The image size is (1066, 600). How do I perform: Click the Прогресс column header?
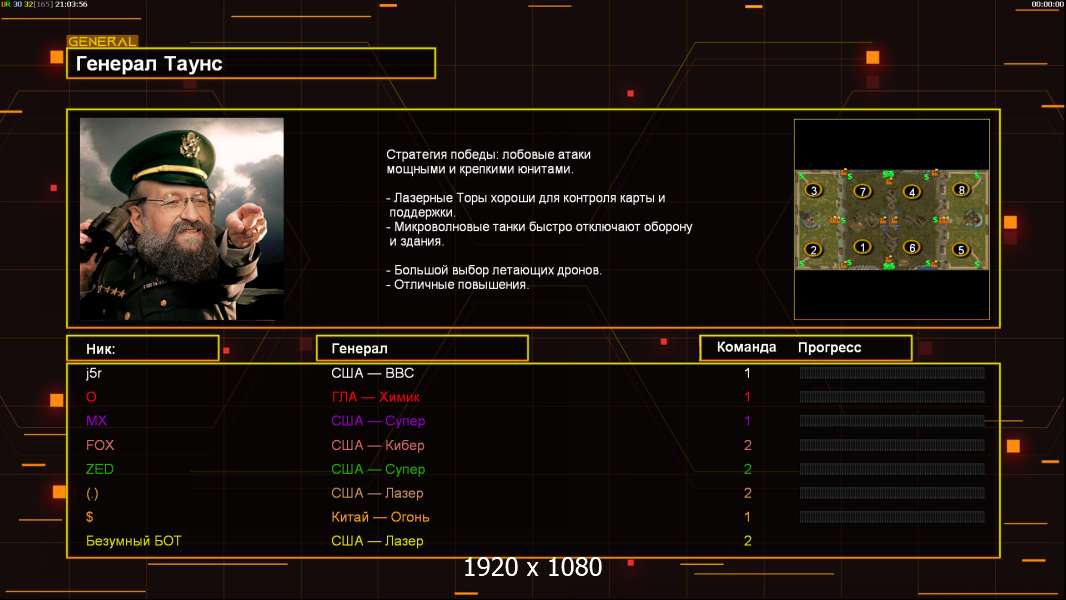click(x=829, y=348)
